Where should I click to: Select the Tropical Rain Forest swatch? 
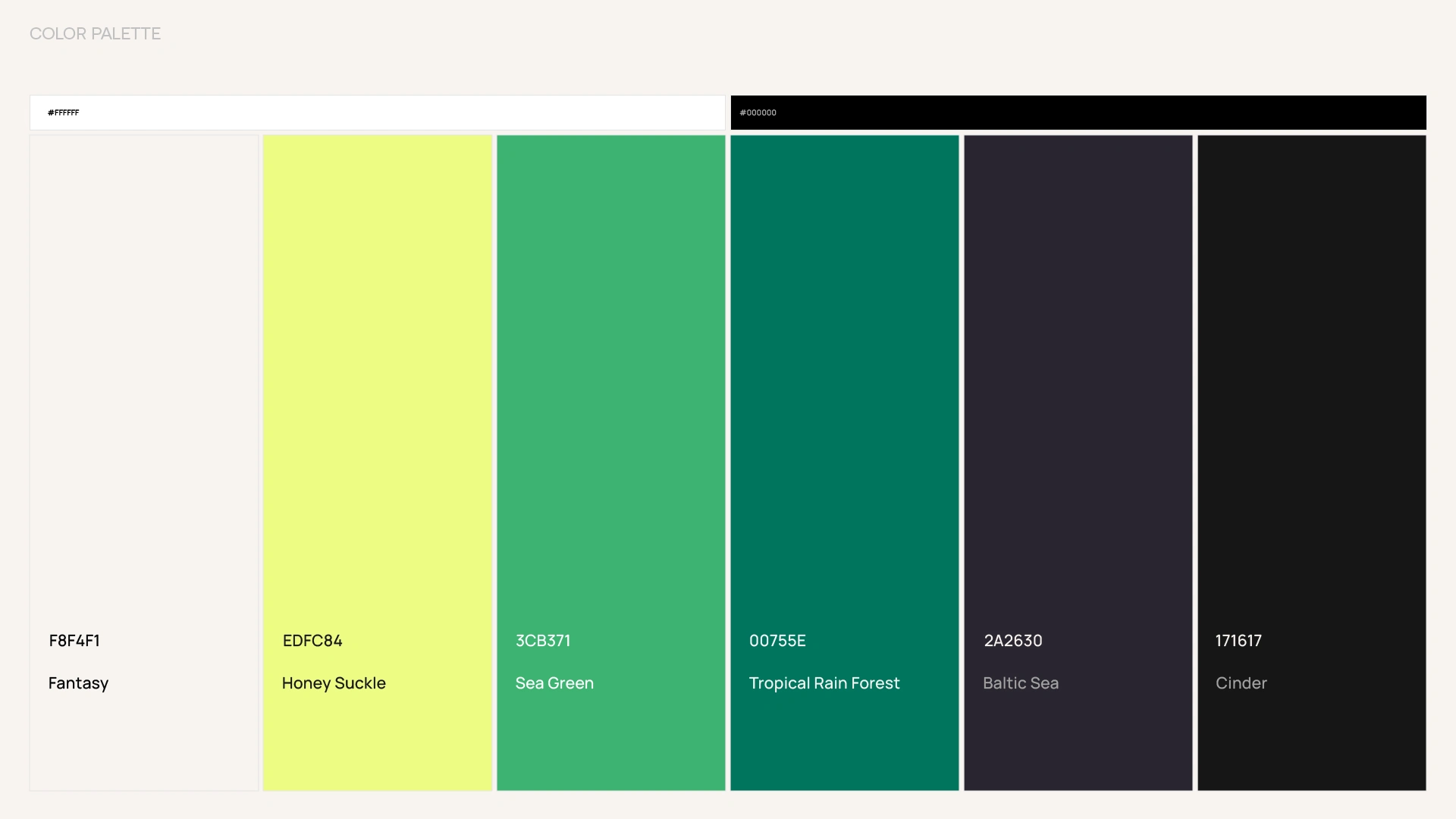(845, 379)
